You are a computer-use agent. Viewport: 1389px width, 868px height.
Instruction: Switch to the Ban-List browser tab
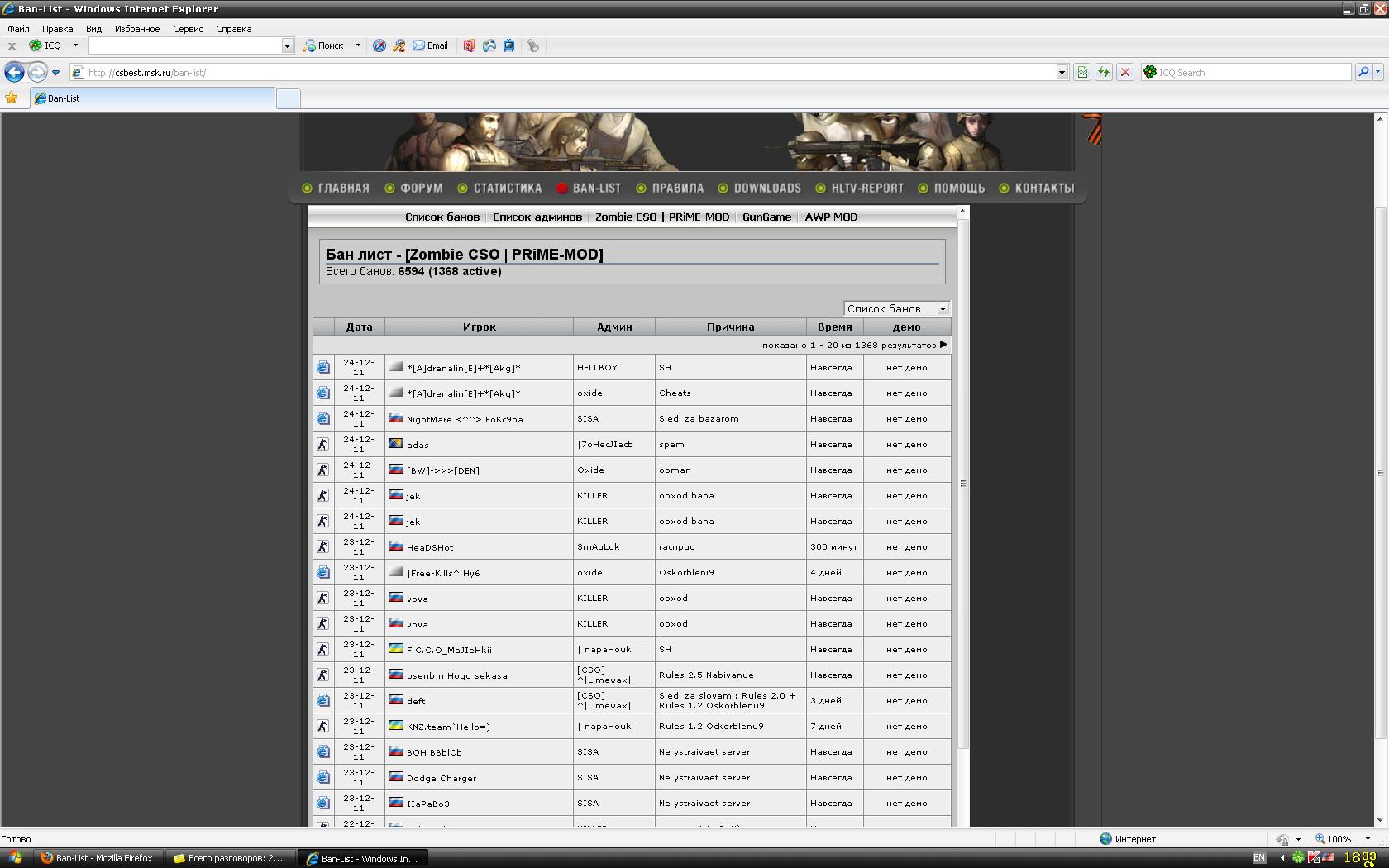[x=153, y=98]
